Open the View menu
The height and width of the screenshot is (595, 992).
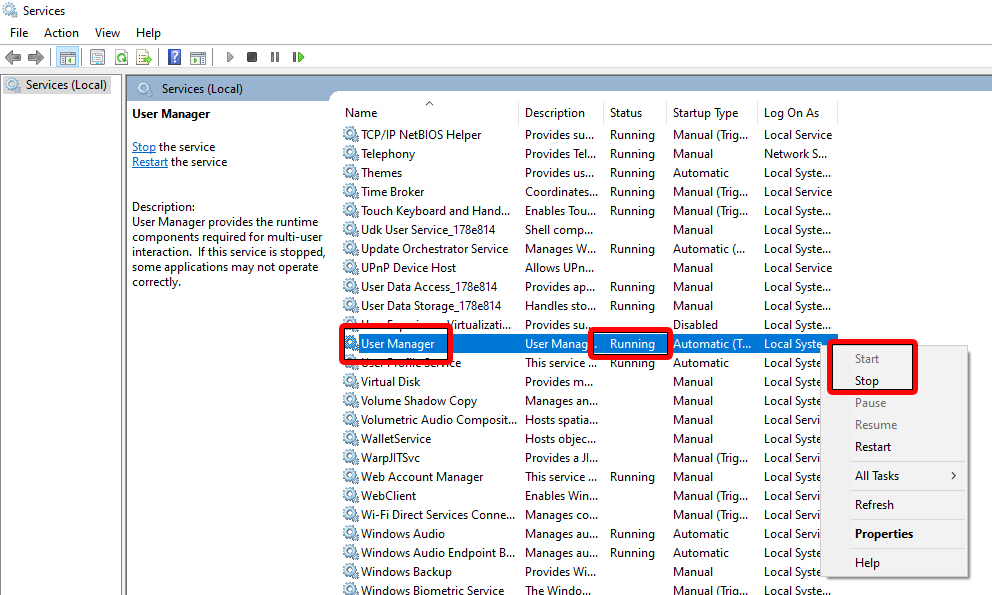click(x=107, y=32)
